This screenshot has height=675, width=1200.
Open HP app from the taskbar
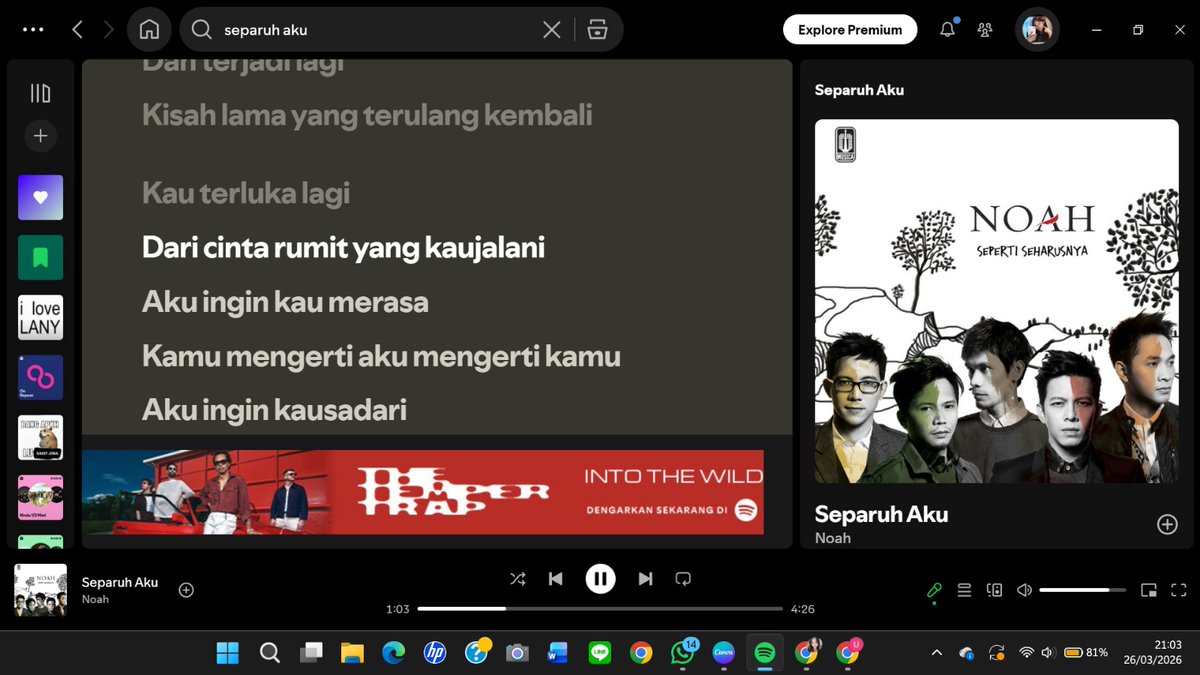point(434,653)
